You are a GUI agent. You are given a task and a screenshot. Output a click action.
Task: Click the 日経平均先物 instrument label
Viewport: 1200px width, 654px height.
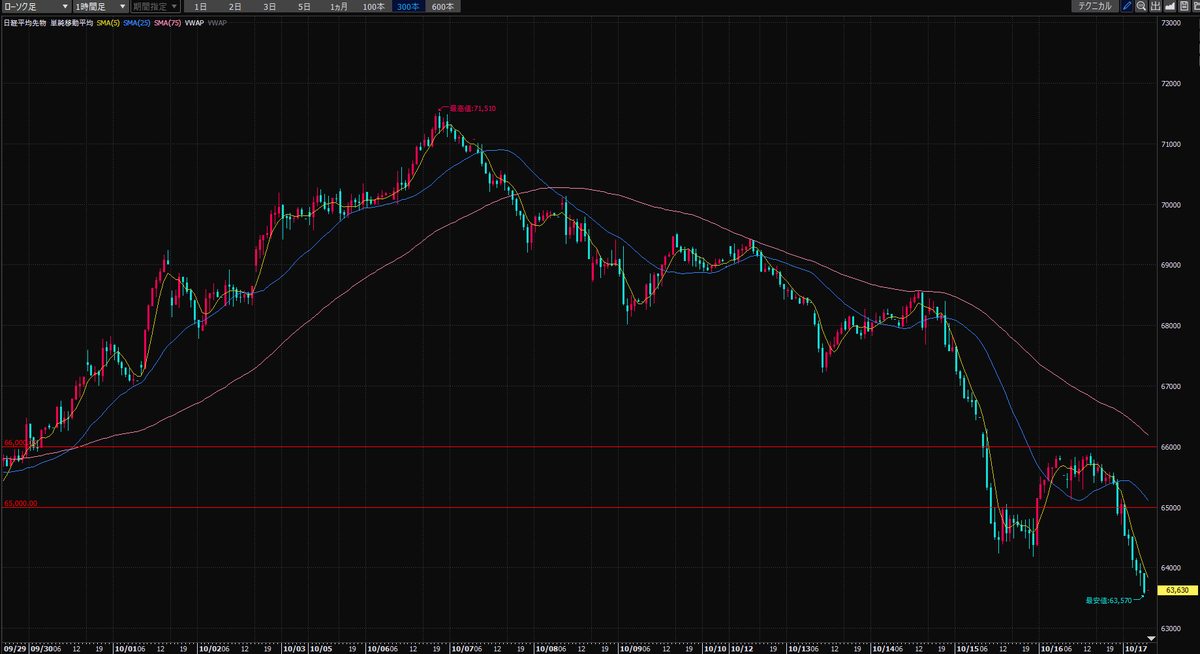[24, 22]
